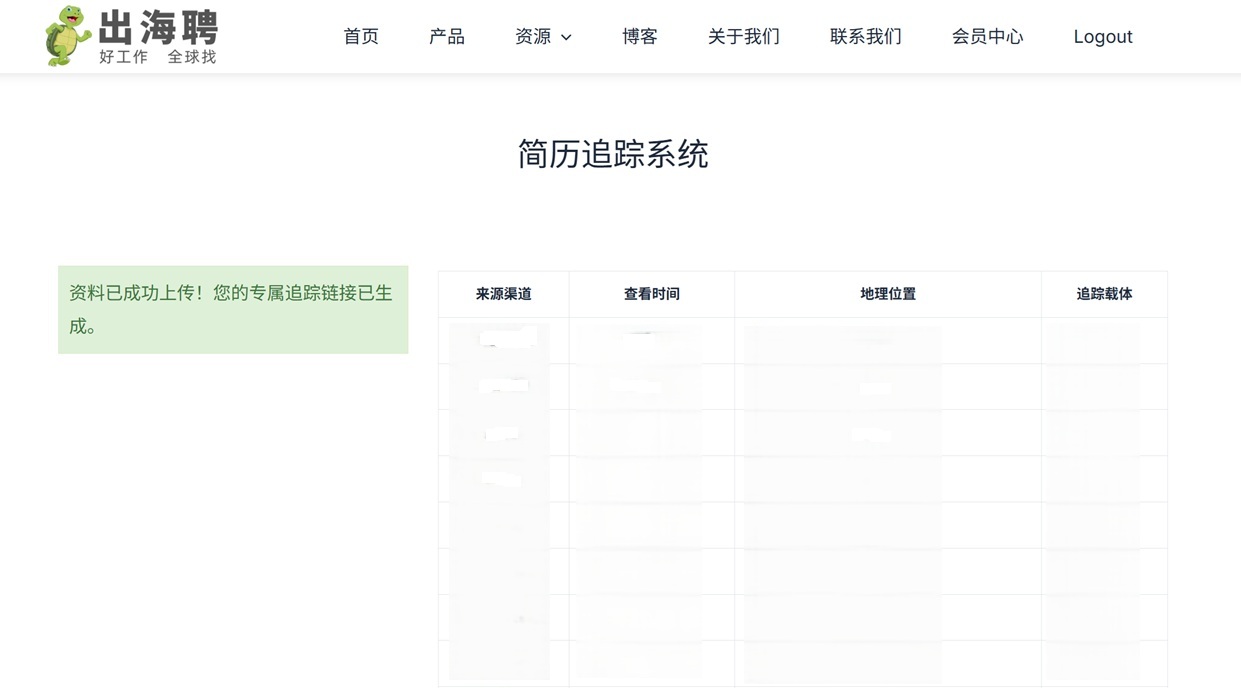Open the 联系我们 contact page
Image resolution: width=1241 pixels, height=688 pixels.
tap(866, 37)
